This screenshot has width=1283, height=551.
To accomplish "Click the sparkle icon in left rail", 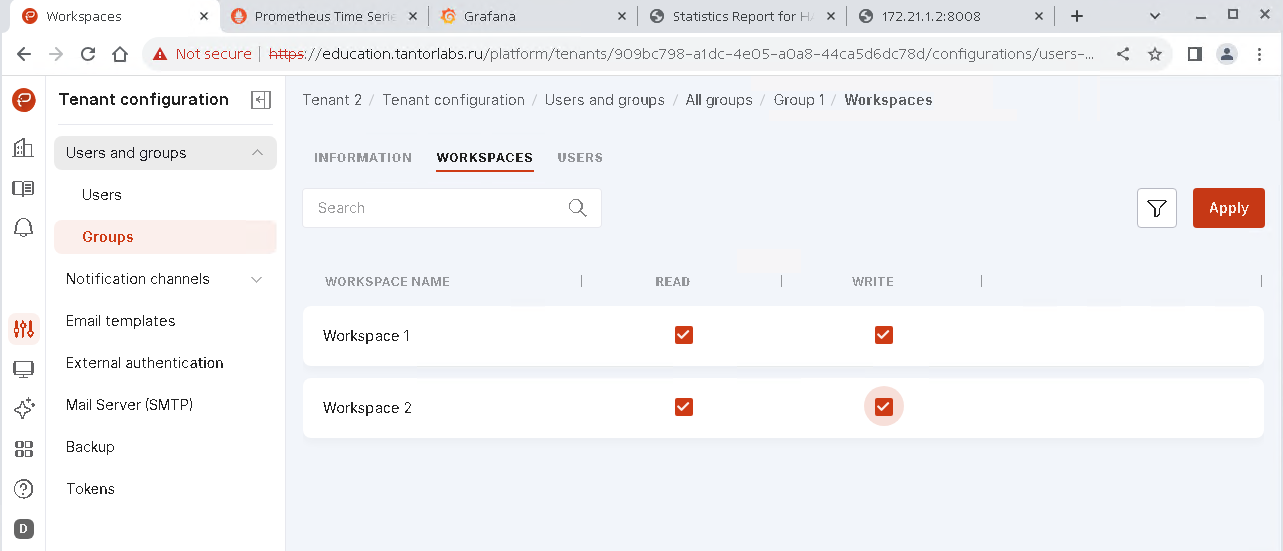I will pyautogui.click(x=23, y=409).
